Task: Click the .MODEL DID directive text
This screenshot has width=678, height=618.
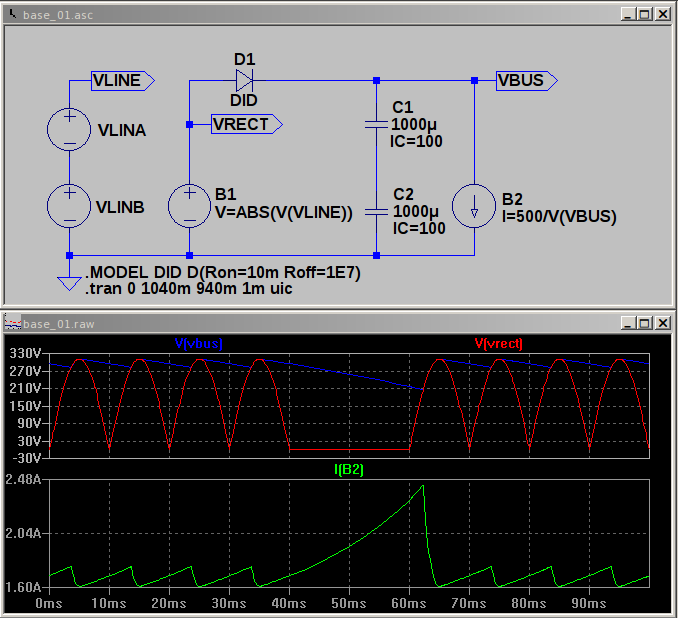Action: point(223,272)
